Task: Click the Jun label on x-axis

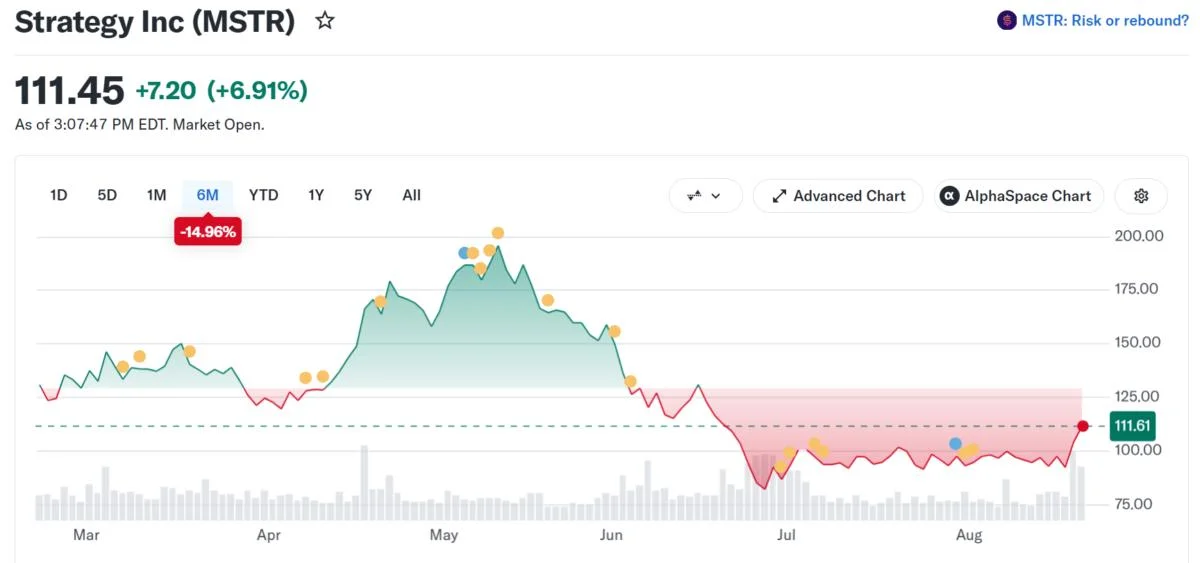Action: [x=611, y=535]
